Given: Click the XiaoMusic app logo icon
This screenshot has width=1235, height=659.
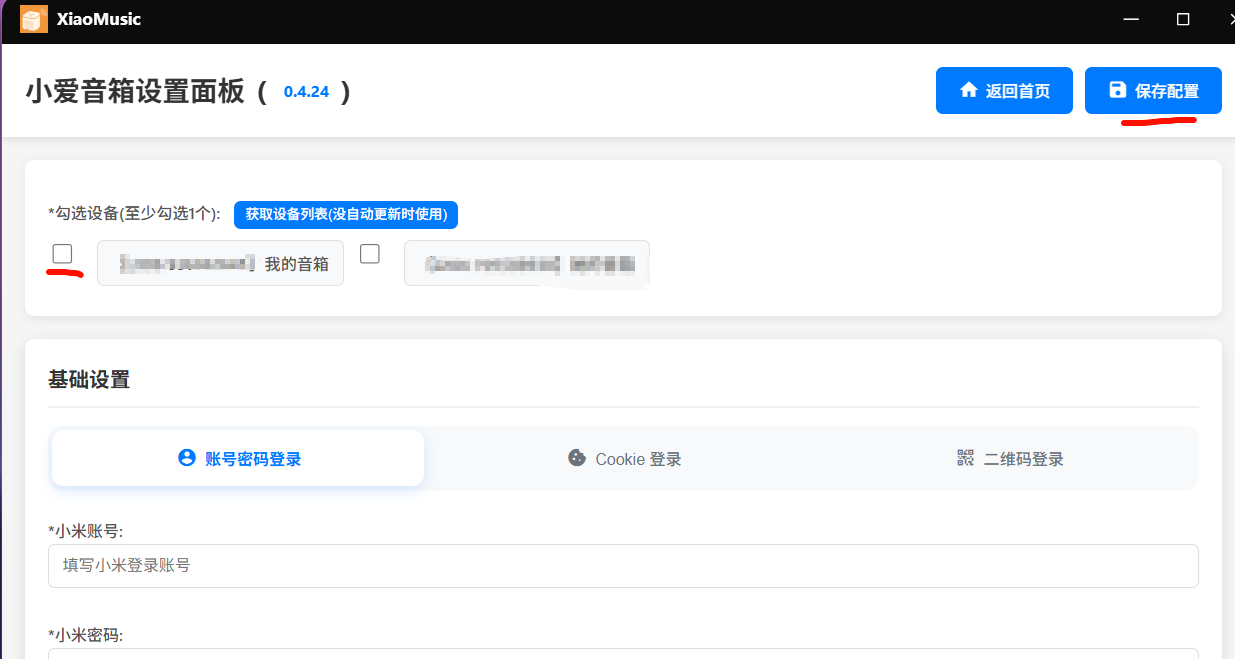Looking at the screenshot, I should click(33, 20).
